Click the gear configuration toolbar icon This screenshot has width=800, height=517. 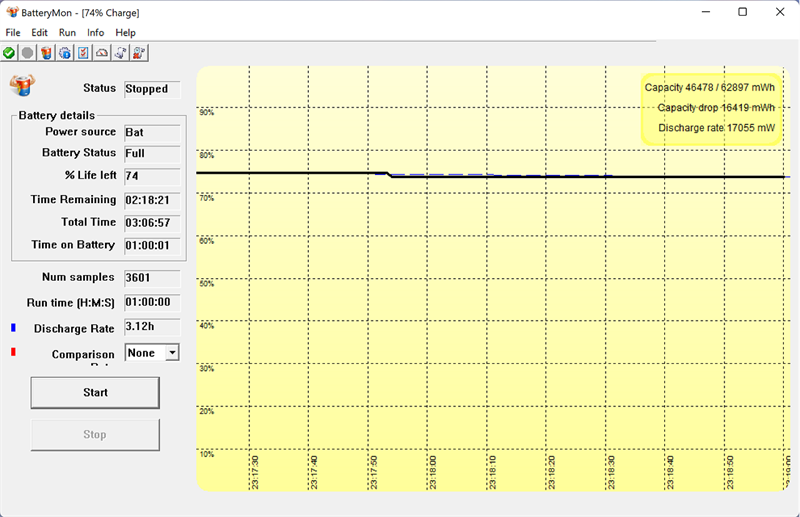pos(65,52)
